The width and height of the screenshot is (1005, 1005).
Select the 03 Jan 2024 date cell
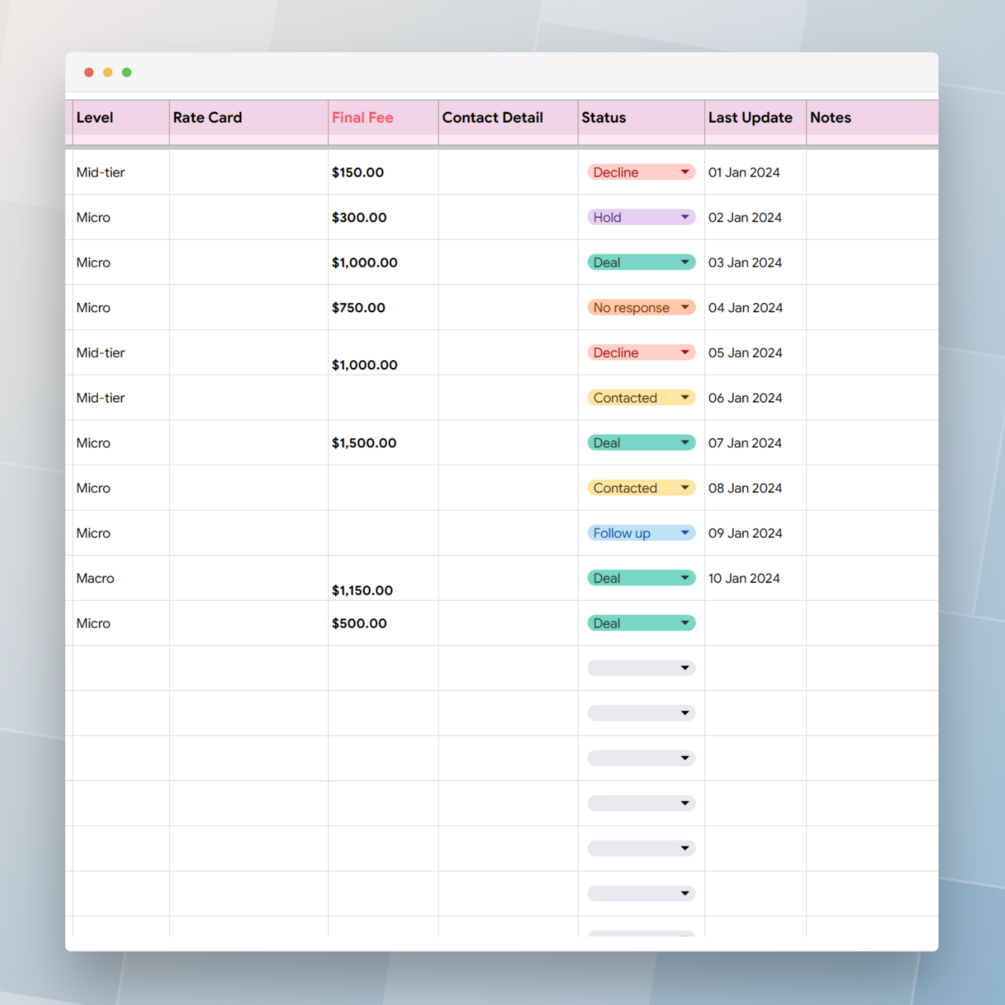(756, 263)
